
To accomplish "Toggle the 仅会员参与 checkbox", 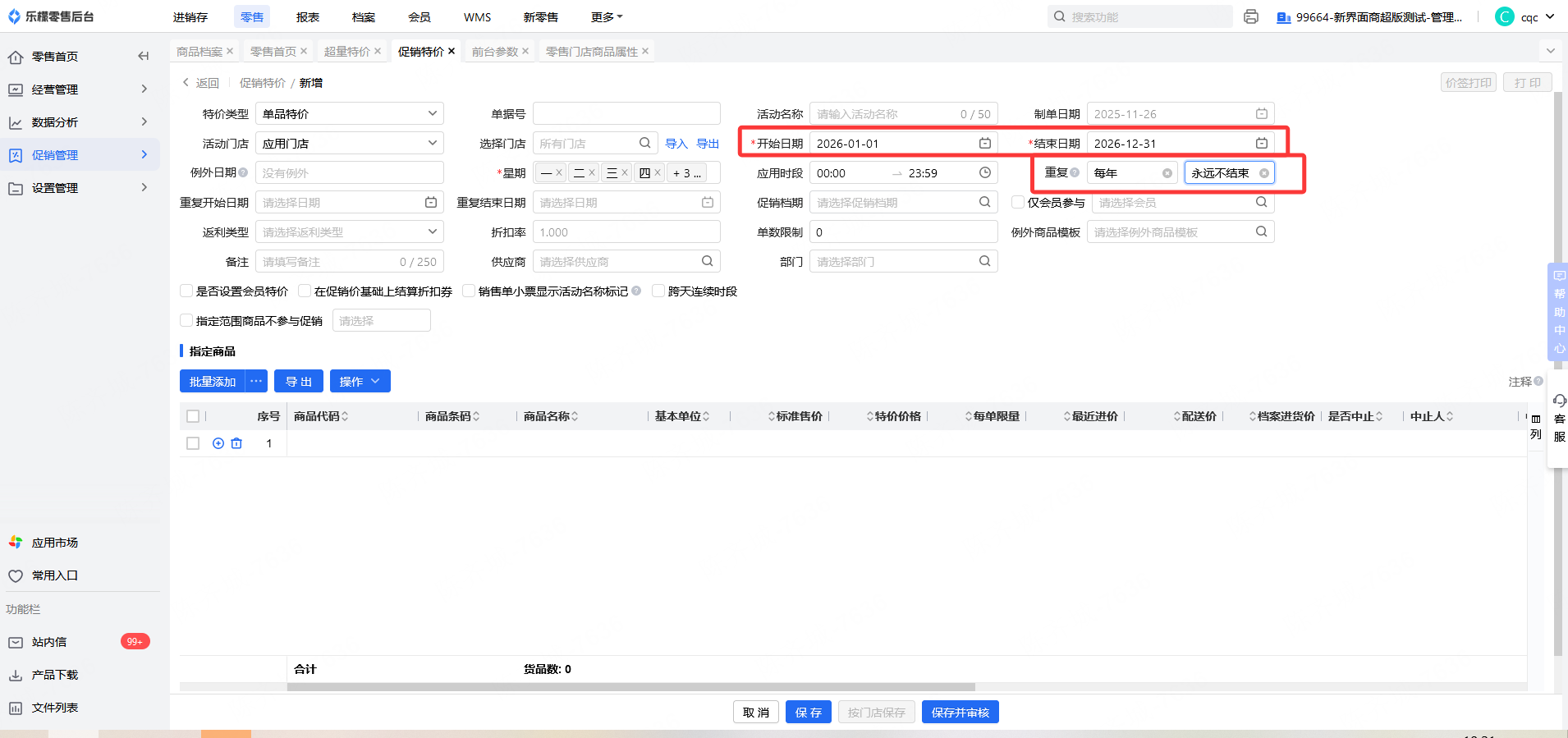I will coord(1018,203).
